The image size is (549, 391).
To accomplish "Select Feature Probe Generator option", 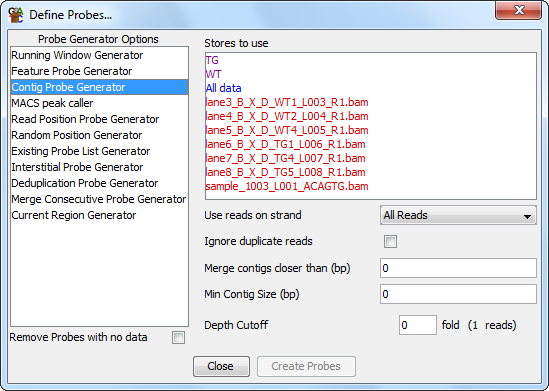I will click(99, 71).
